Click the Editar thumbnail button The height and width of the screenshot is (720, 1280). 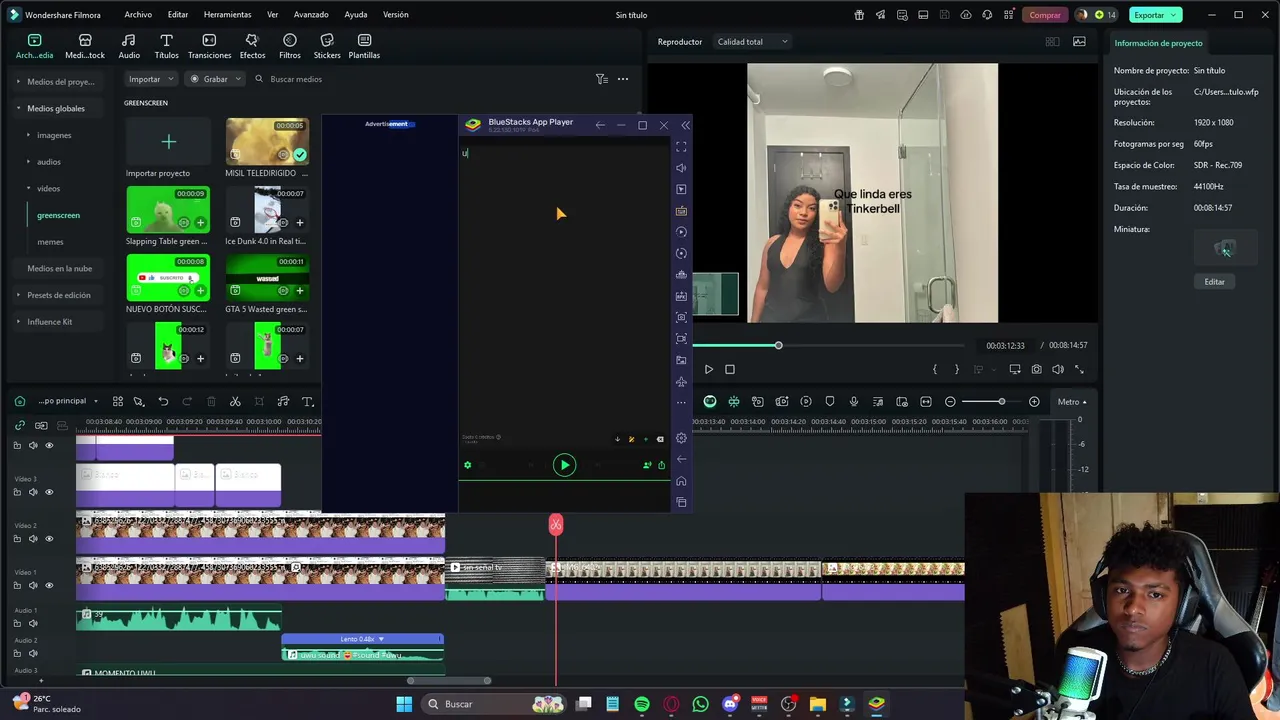tap(1214, 282)
